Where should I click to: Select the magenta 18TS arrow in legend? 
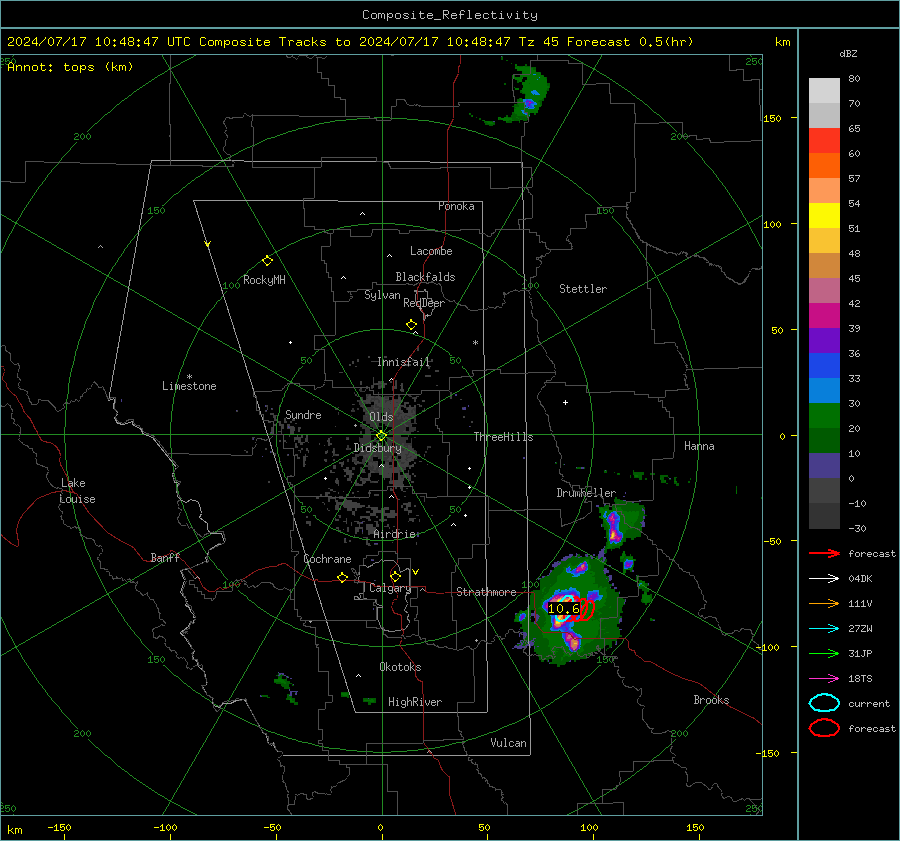(x=824, y=679)
